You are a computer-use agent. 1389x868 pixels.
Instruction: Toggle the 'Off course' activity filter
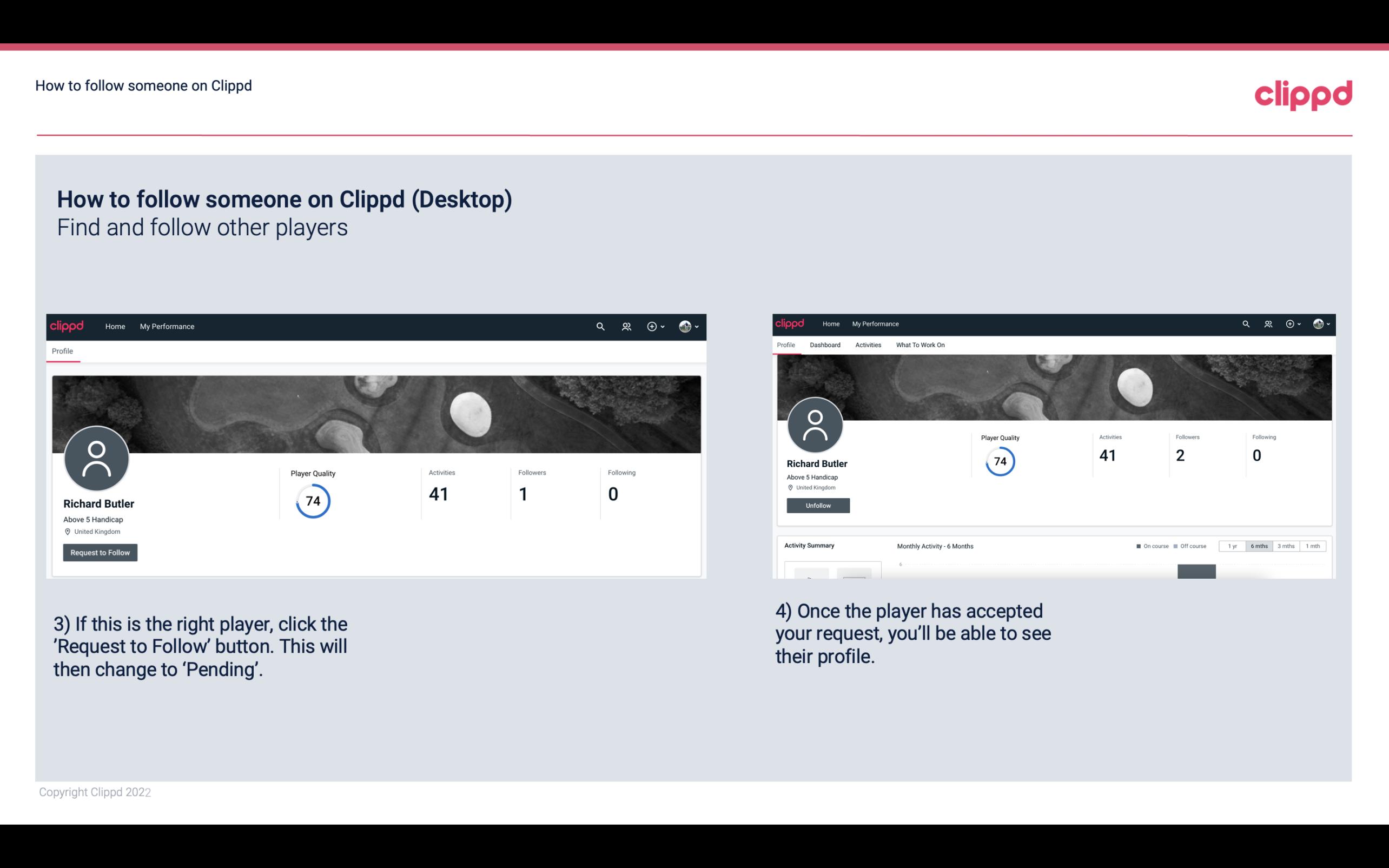(x=1192, y=546)
